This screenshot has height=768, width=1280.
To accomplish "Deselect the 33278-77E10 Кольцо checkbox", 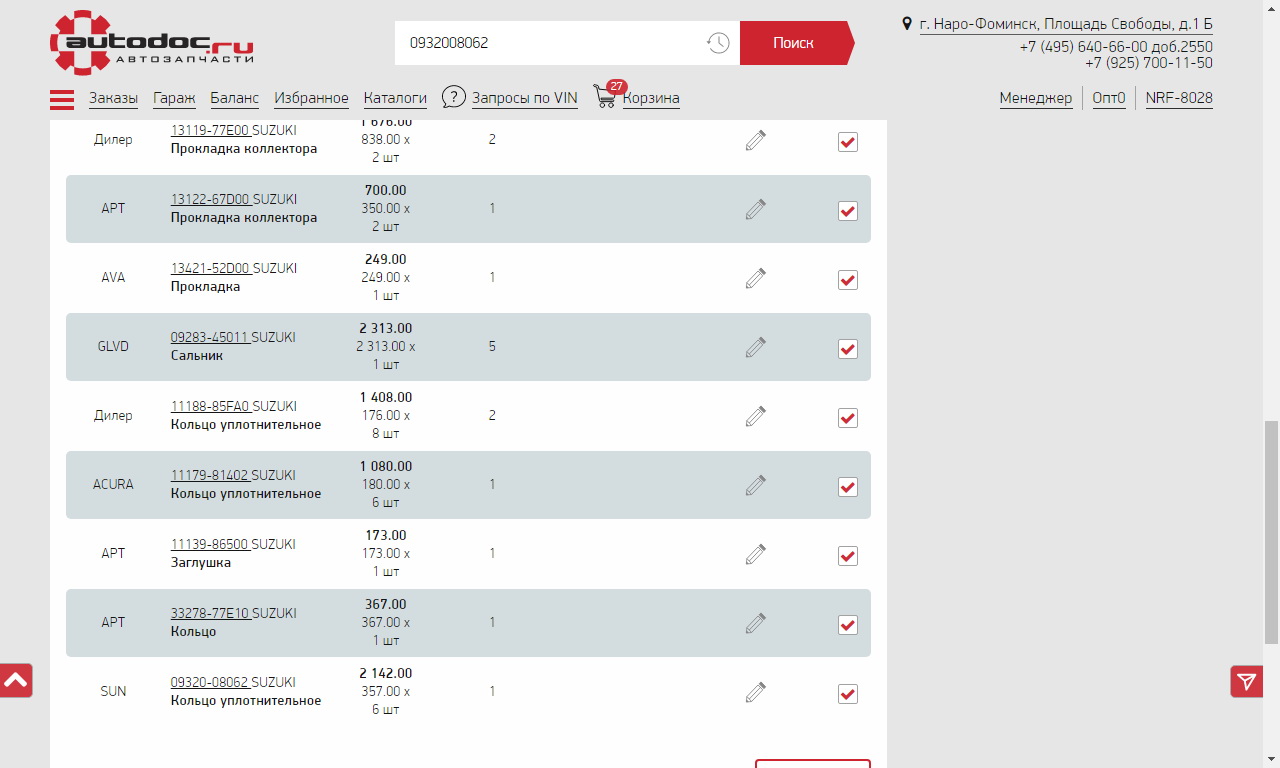I will 848,625.
